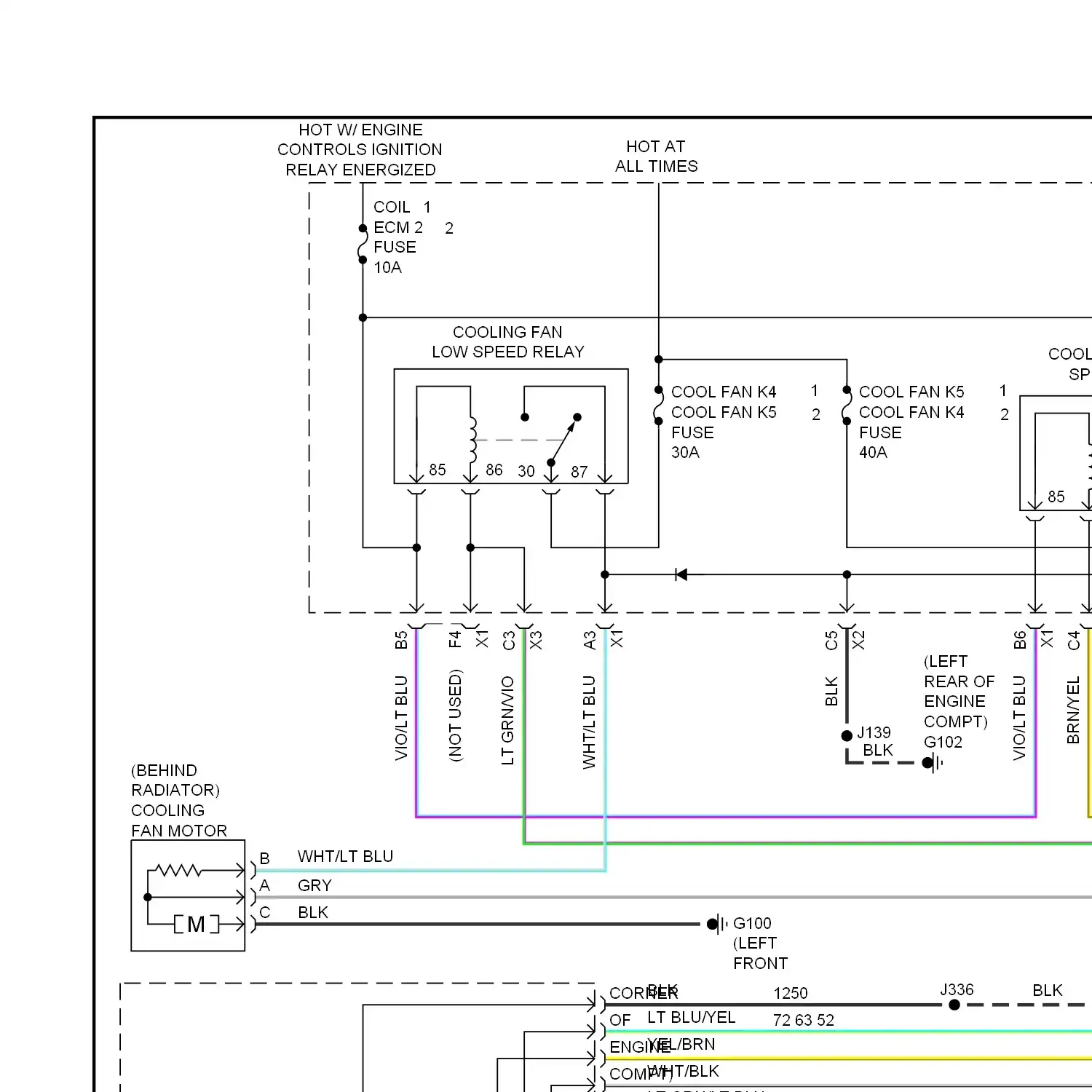The height and width of the screenshot is (1092, 1092).
Task: Select the "ECM 2" fuse label
Action: pyautogui.click(x=398, y=228)
